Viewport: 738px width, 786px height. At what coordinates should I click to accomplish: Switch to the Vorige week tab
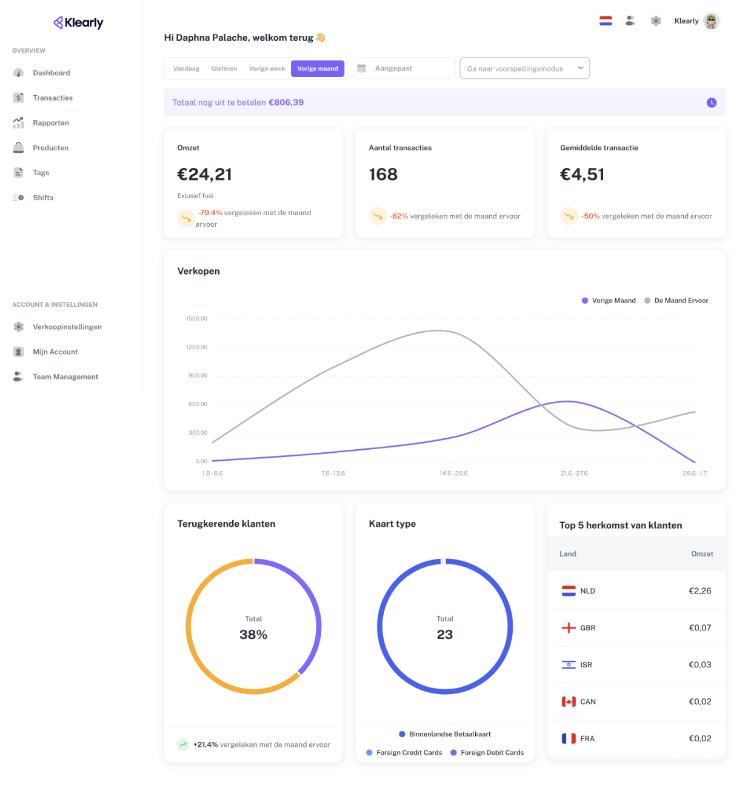coord(267,68)
